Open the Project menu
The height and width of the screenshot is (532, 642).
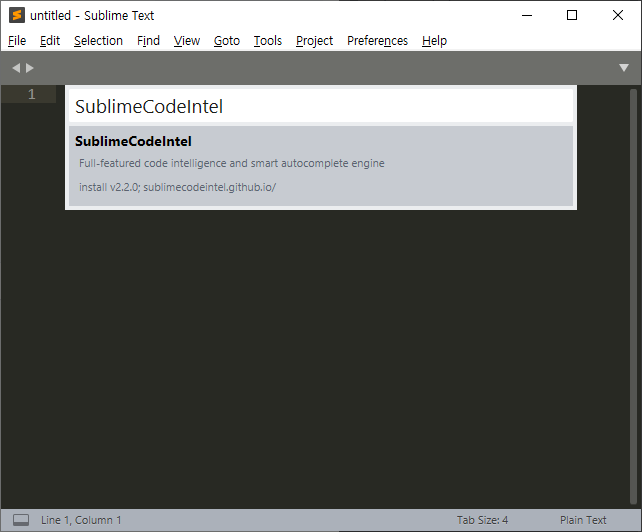[314, 41]
